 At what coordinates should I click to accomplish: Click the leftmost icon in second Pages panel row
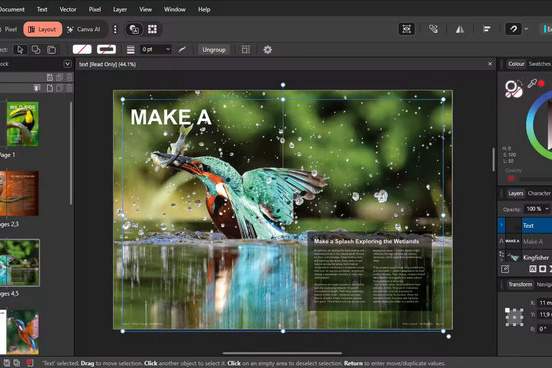pyautogui.click(x=37, y=88)
